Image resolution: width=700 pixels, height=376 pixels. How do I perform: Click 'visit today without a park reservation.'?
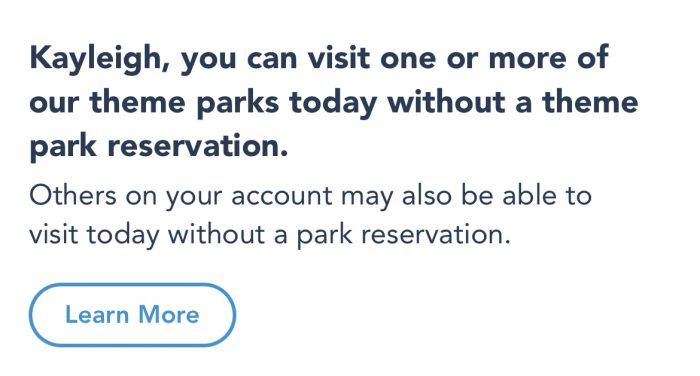click(270, 235)
